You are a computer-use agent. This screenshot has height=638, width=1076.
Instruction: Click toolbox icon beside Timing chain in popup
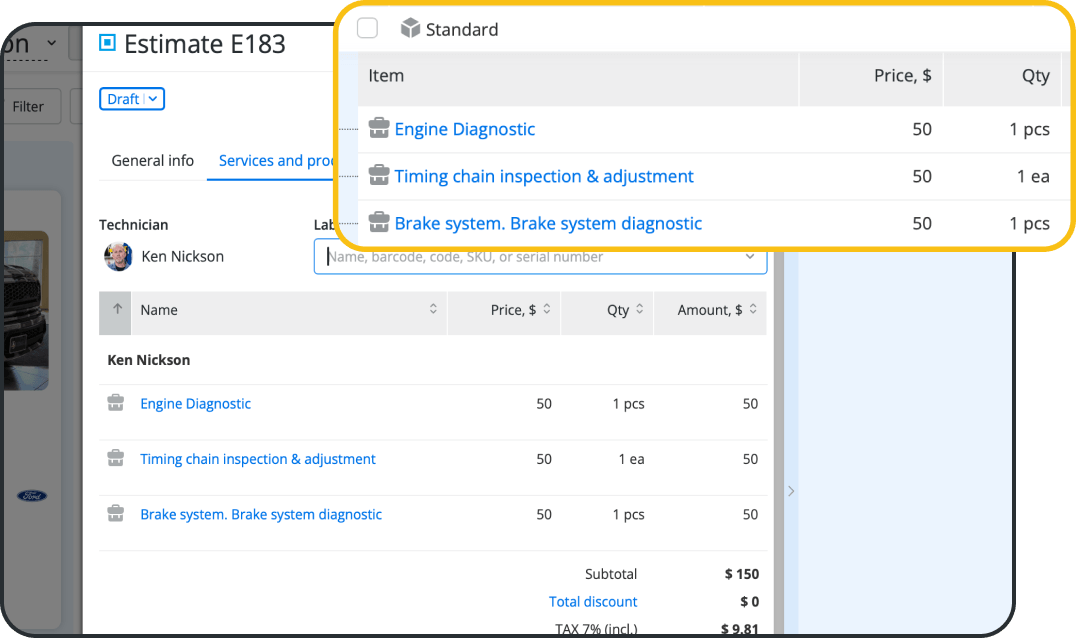point(379,176)
